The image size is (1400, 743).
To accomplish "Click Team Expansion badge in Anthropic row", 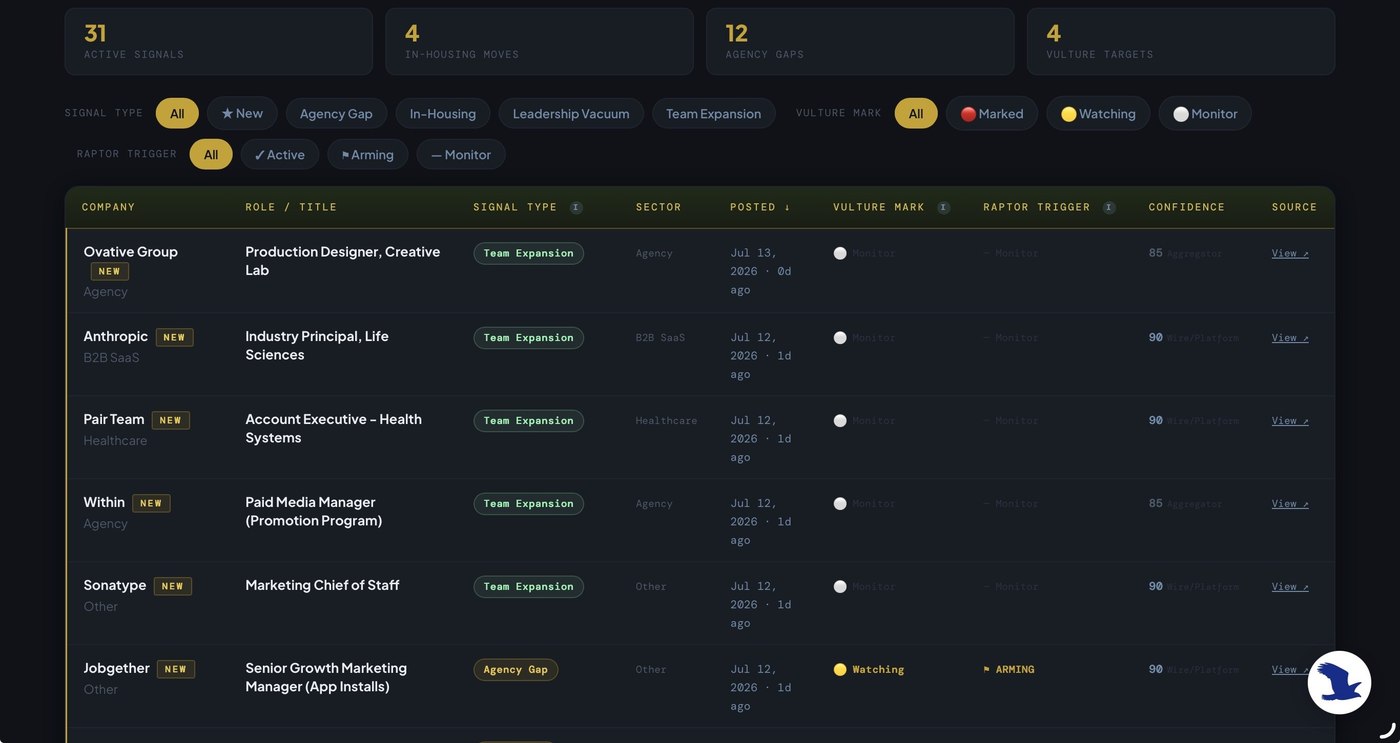I will 528,337.
